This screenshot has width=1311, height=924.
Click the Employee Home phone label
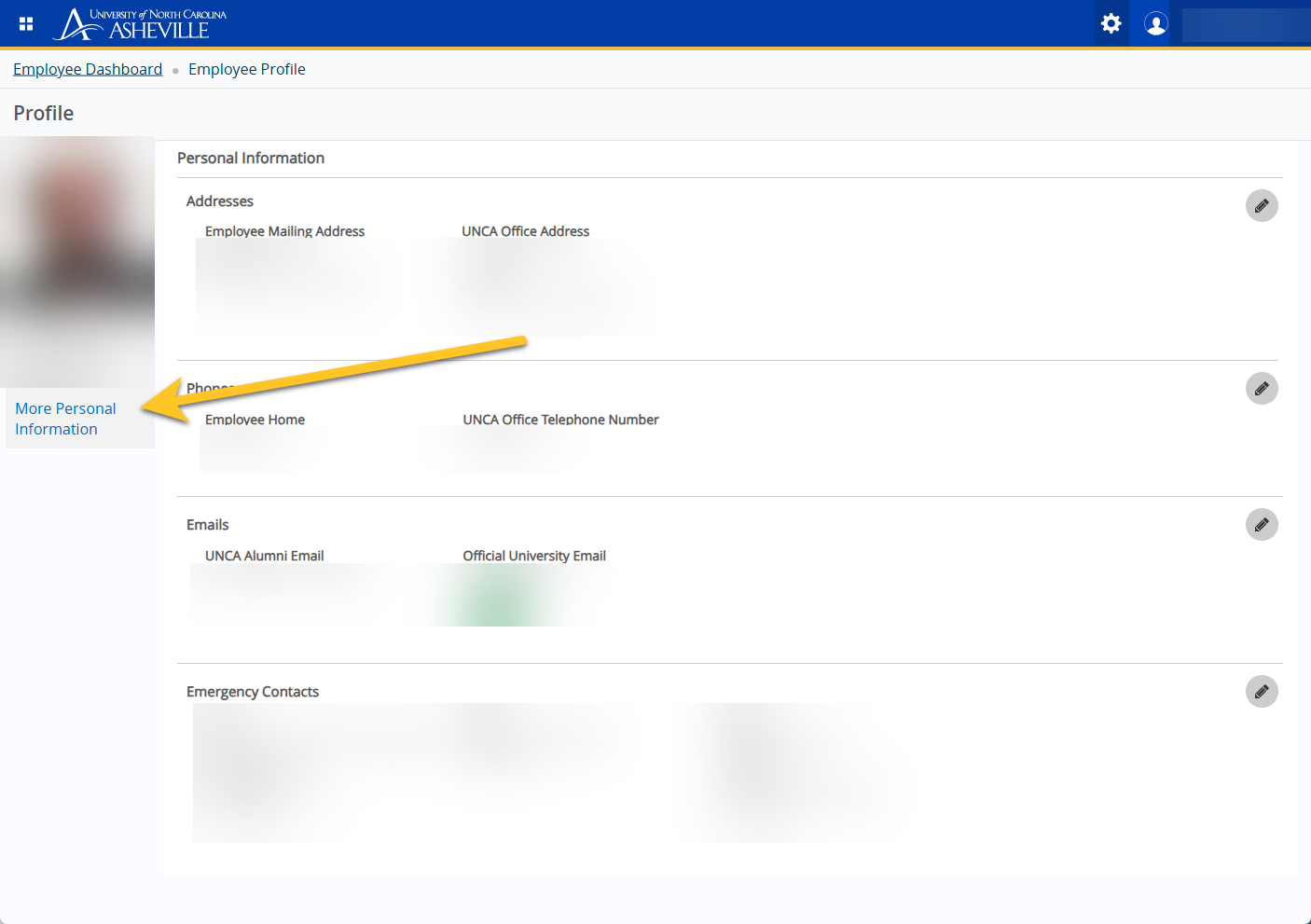(x=255, y=420)
